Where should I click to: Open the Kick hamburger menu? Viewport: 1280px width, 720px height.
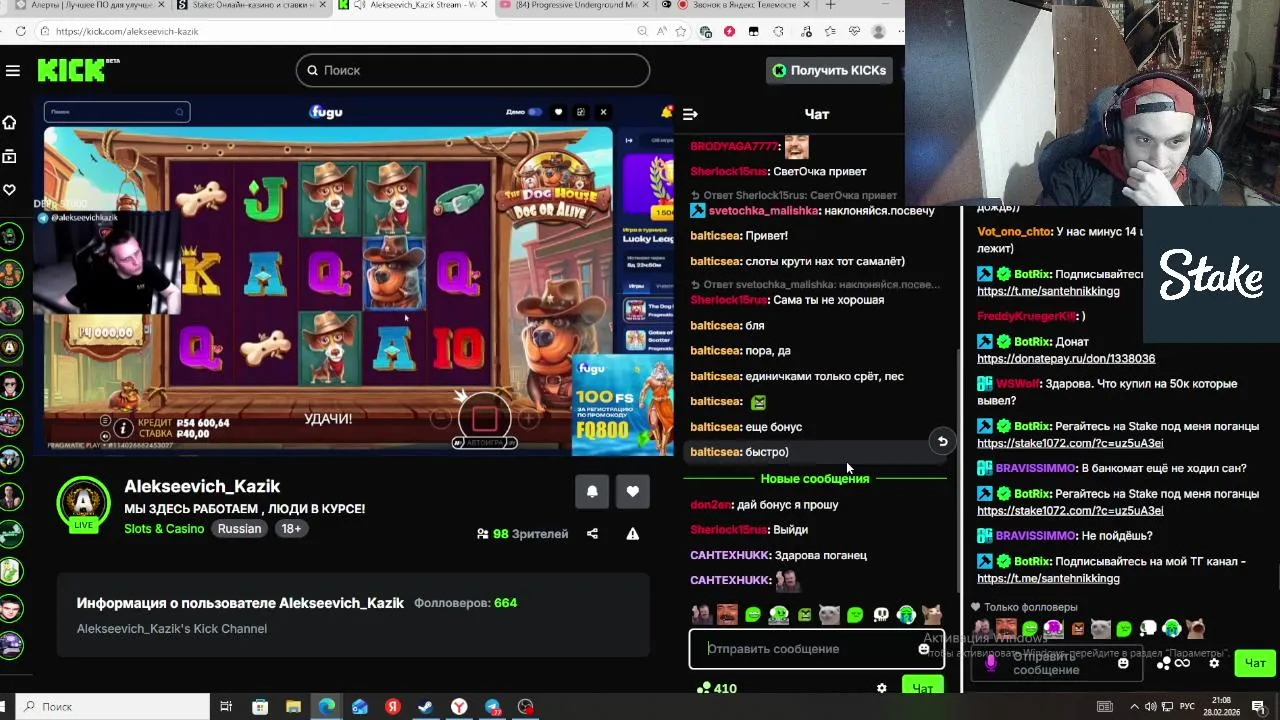tap(13, 70)
